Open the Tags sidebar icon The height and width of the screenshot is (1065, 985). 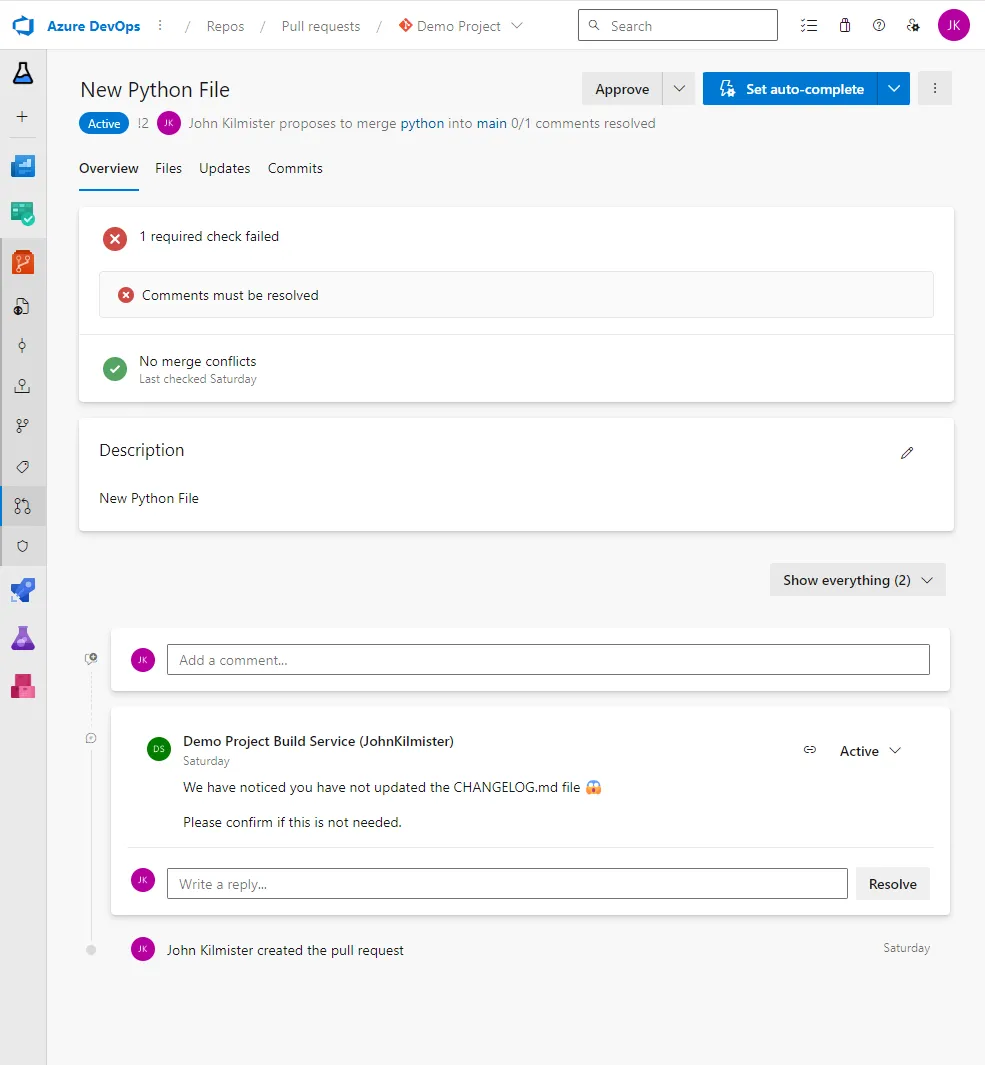(22, 467)
